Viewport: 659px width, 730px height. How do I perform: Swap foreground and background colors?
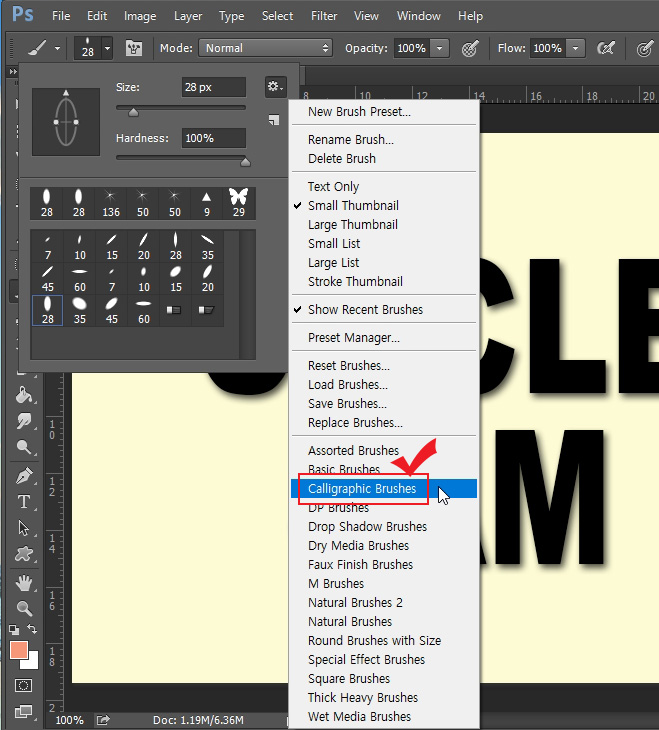click(x=32, y=629)
